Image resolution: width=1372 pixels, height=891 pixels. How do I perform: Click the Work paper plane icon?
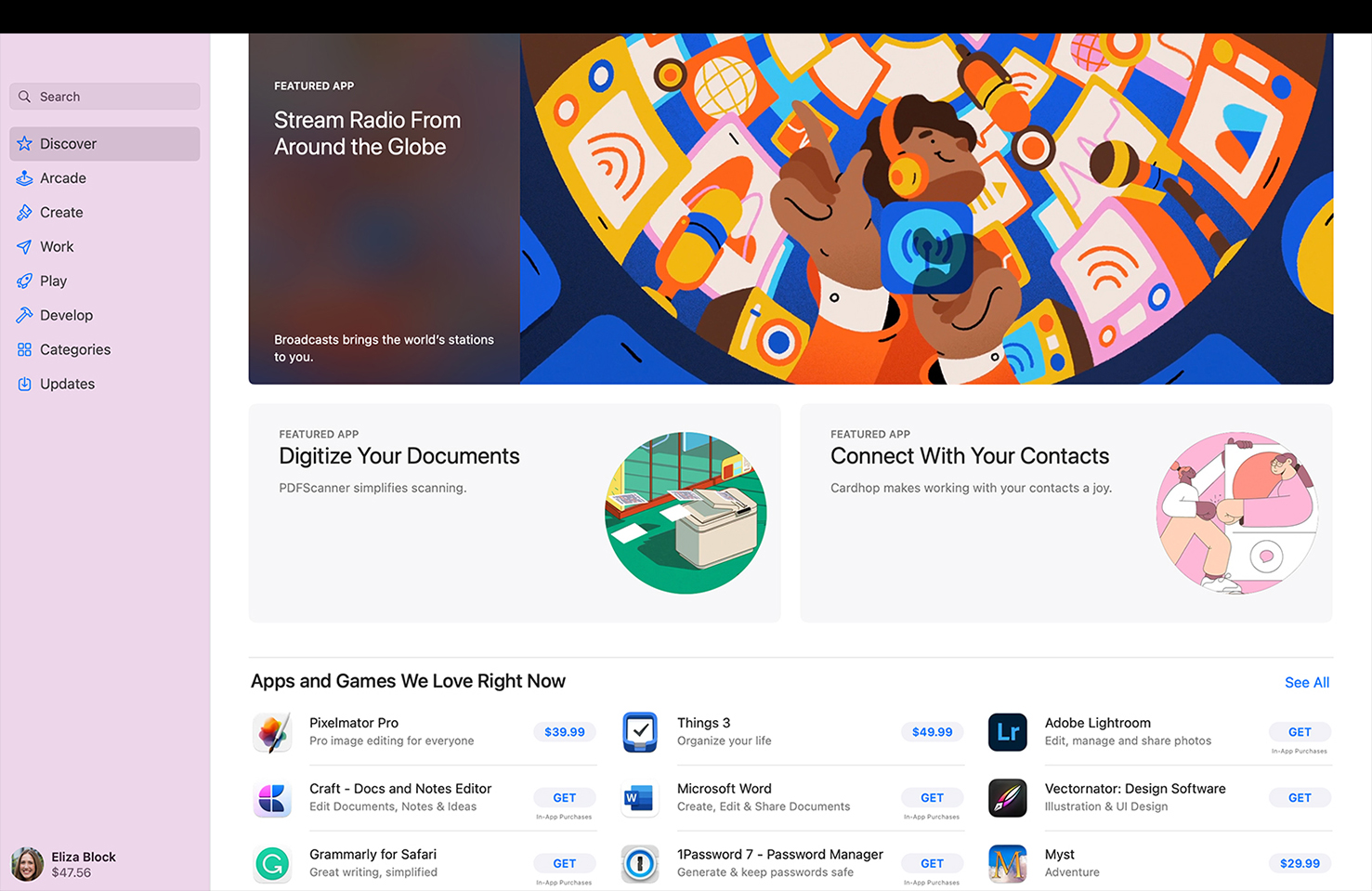click(24, 247)
